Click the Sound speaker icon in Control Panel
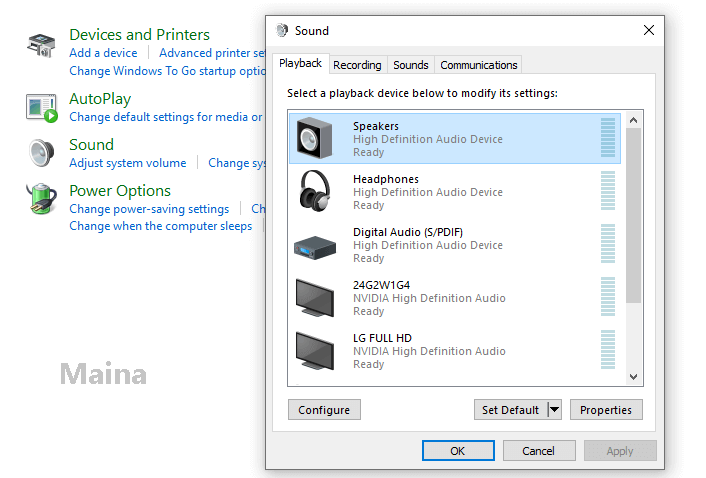706x478 pixels. [41, 153]
